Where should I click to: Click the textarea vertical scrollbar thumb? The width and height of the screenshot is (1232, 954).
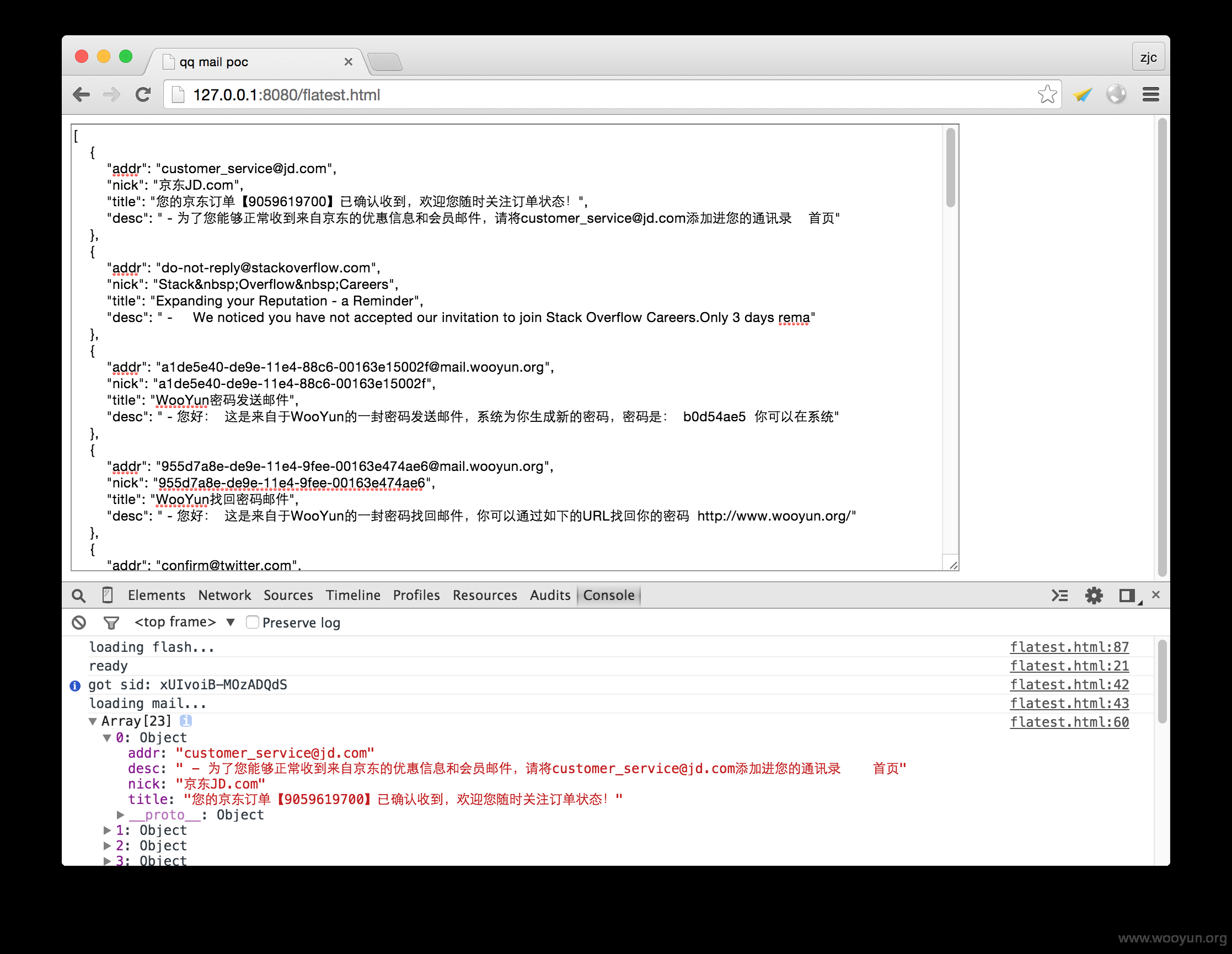pos(951,168)
